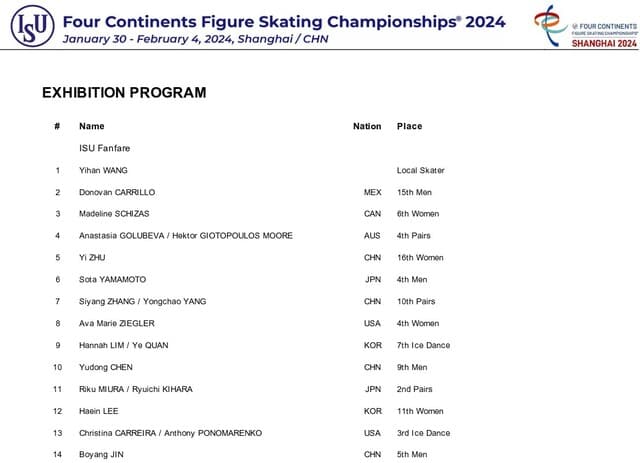This screenshot has height=463, width=640.
Task: Click Riku MIURA / Ryuichi KIHARA entry
Action: click(x=136, y=389)
